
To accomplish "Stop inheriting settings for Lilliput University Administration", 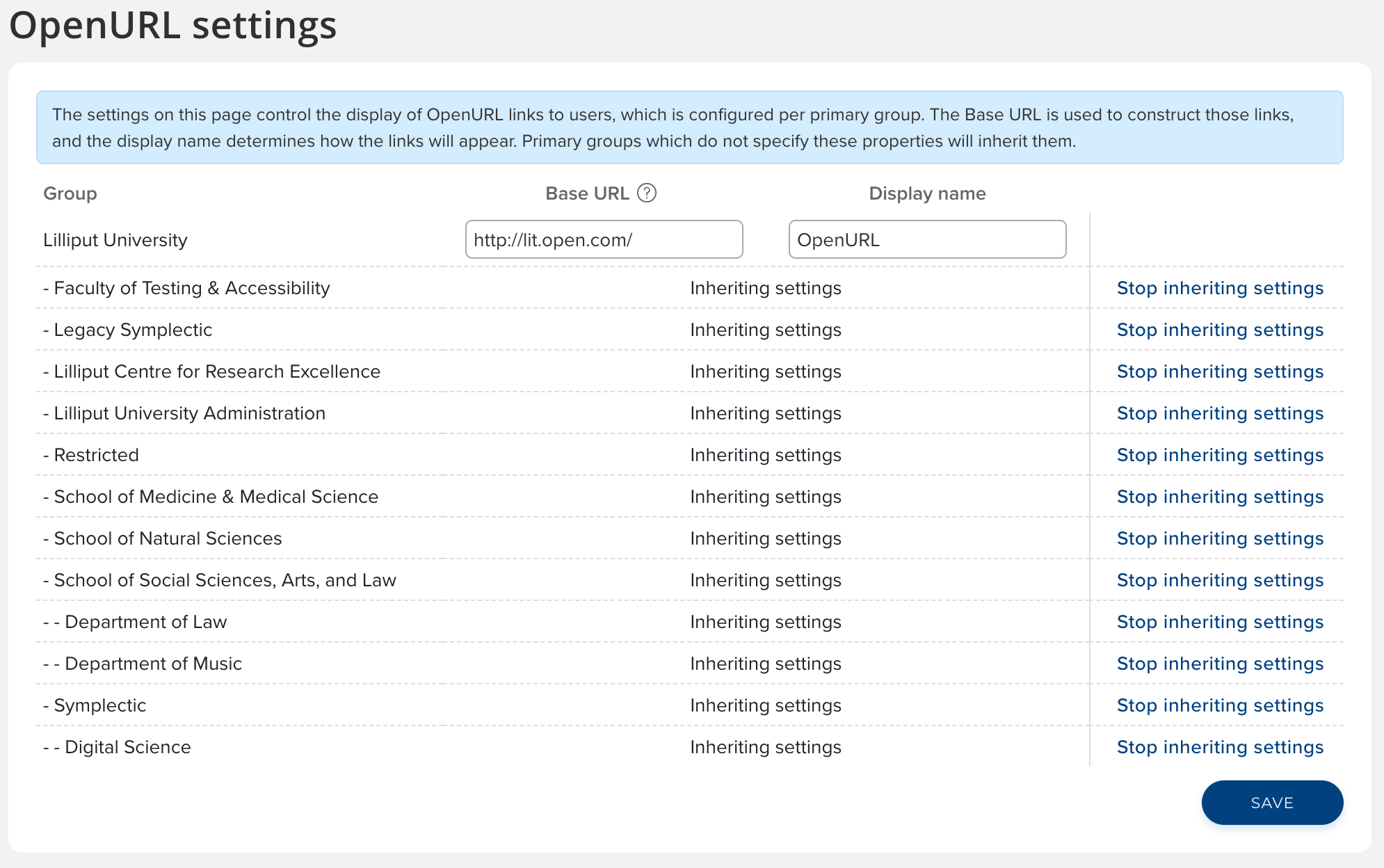I will click(x=1220, y=413).
